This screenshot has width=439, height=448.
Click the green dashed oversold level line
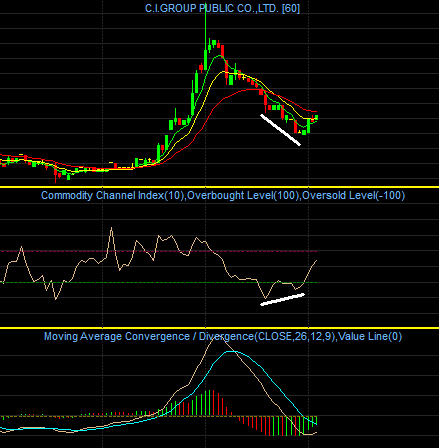(x=158, y=282)
